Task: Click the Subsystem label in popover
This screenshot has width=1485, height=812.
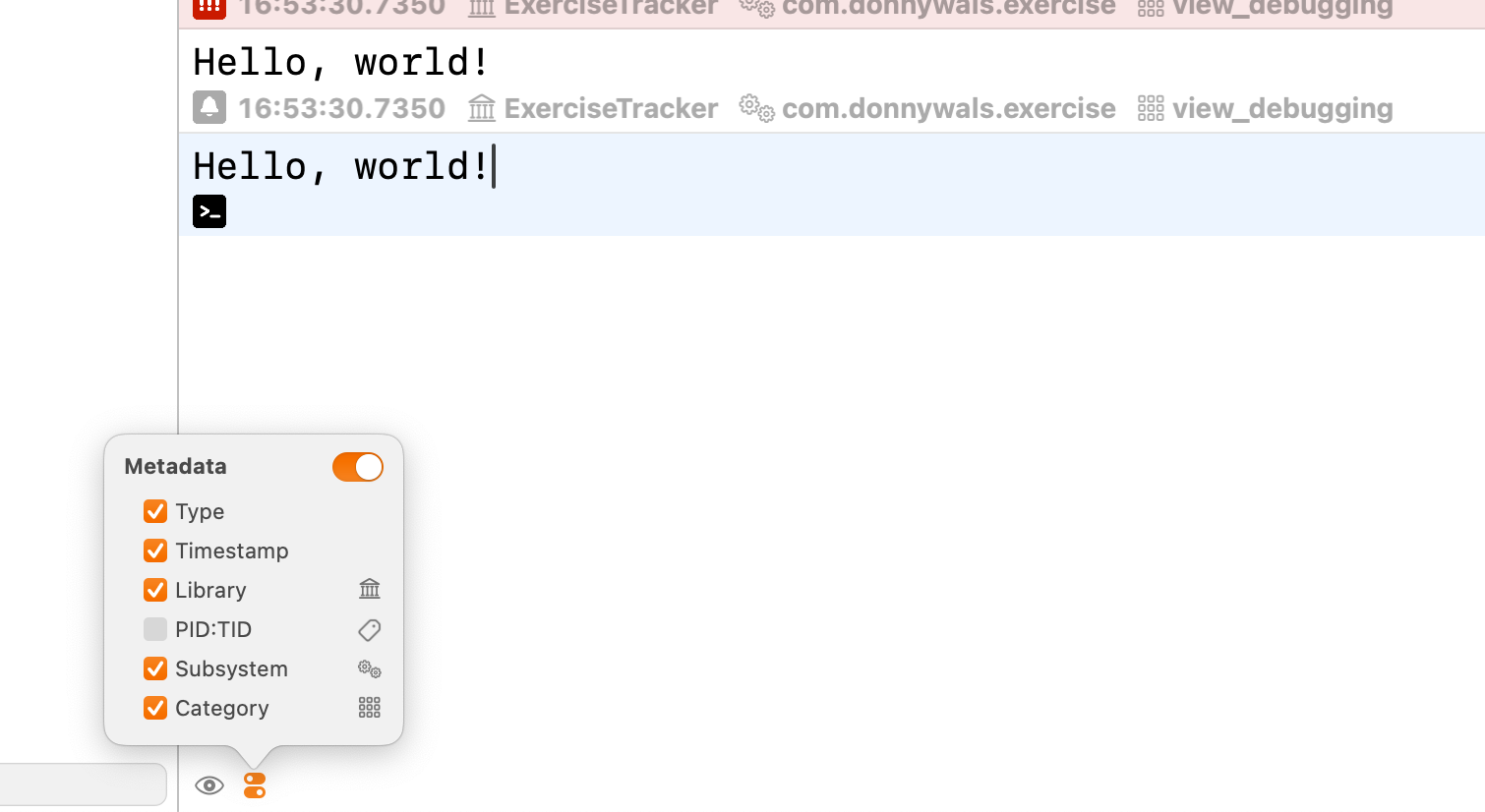Action: coord(232,668)
